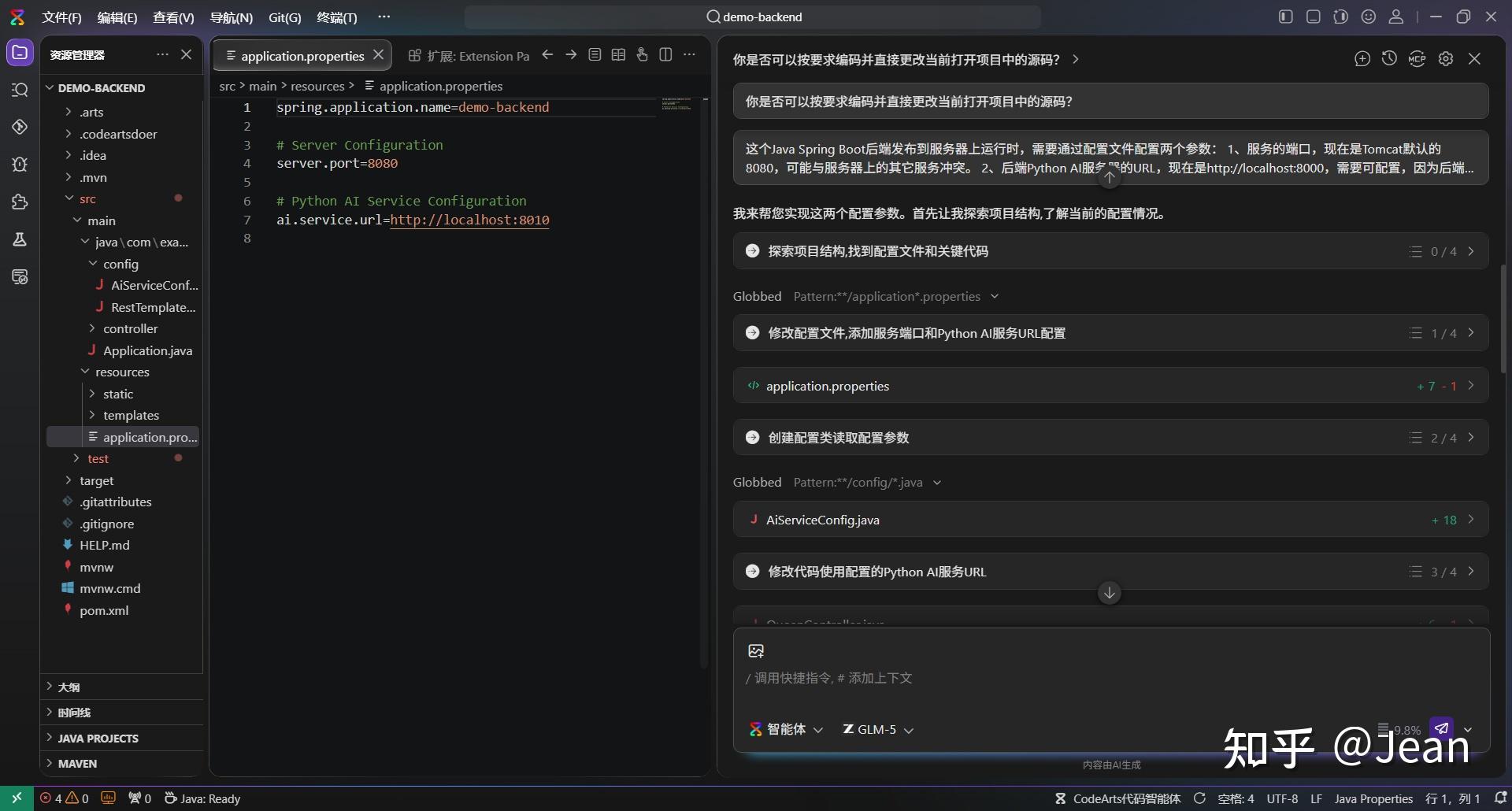Image resolution: width=1512 pixels, height=811 pixels.
Task: Click the send message button
Action: point(1442,728)
